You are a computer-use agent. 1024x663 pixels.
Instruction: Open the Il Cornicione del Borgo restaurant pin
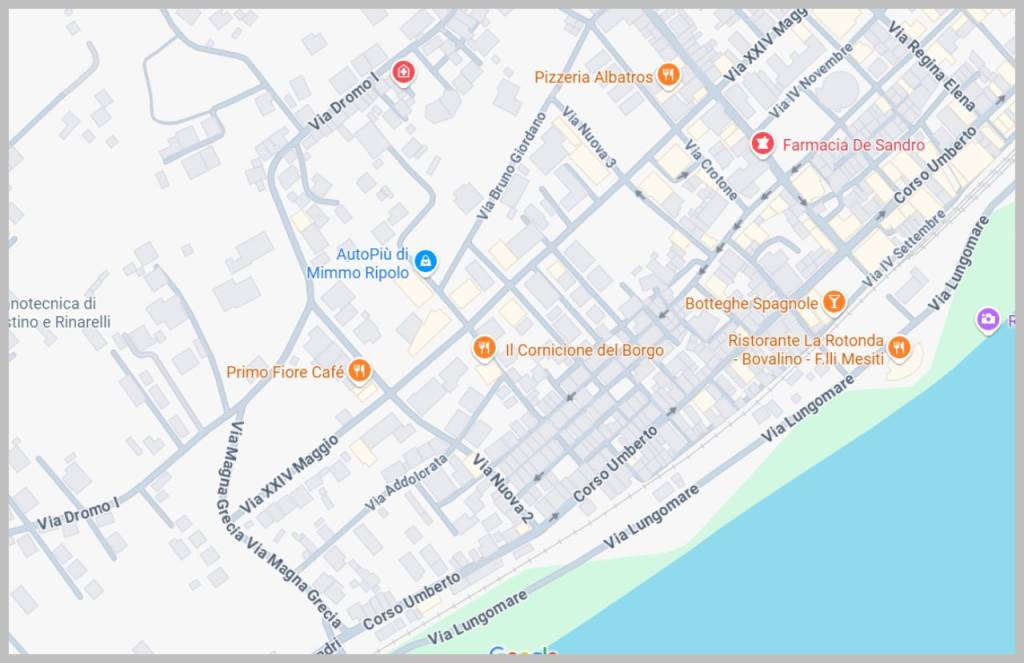484,348
